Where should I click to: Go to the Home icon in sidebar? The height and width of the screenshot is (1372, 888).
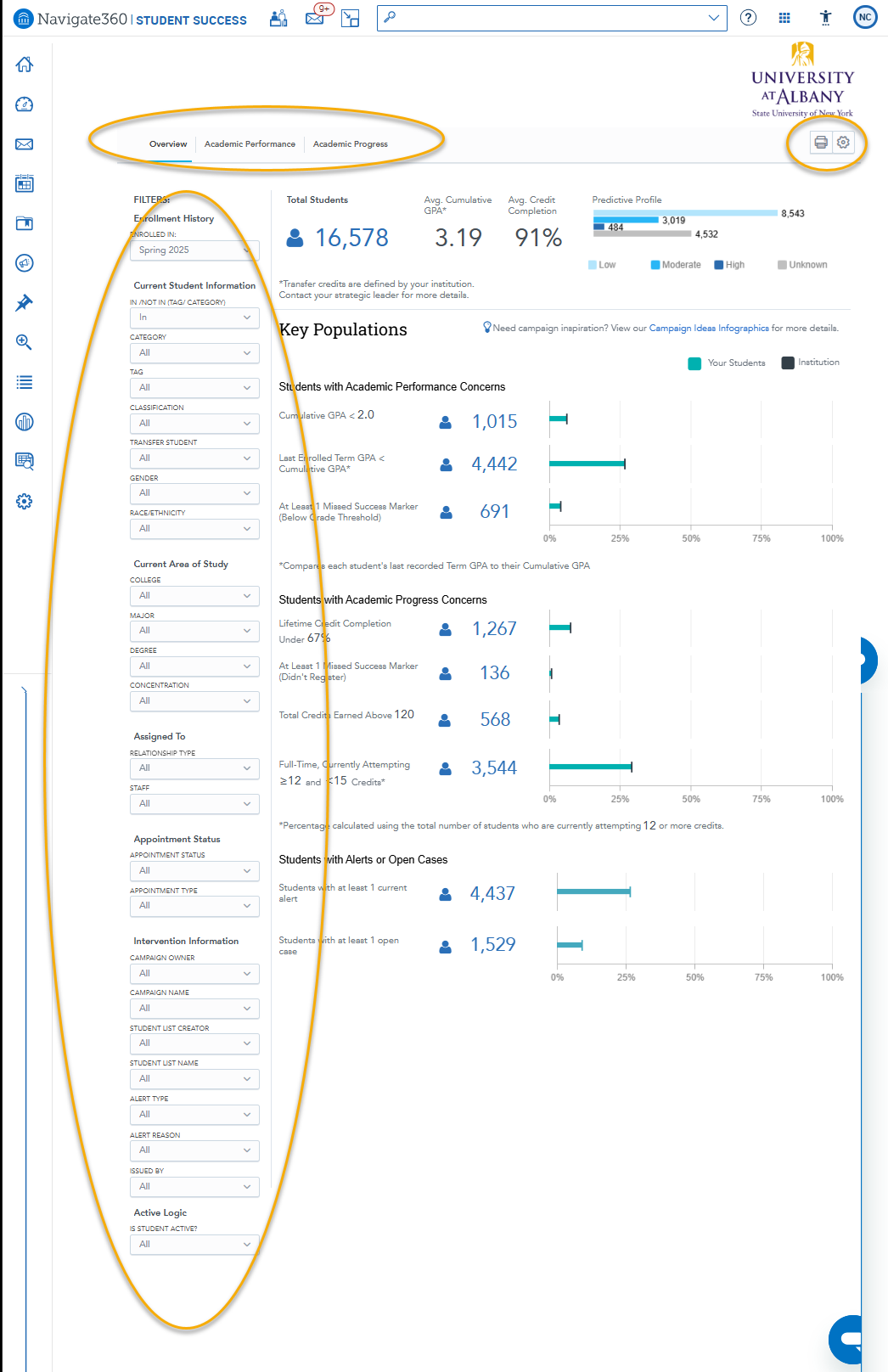click(25, 65)
